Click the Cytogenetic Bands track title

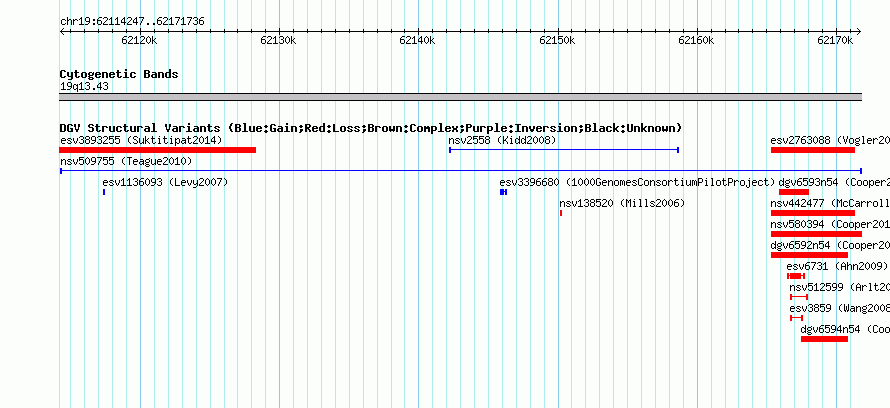[x=119, y=74]
